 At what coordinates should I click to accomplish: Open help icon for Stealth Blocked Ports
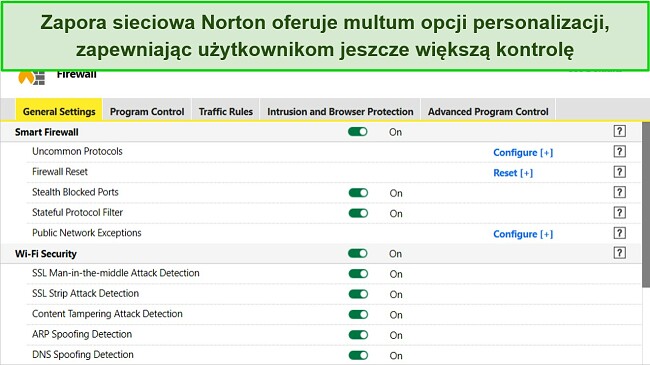(619, 192)
